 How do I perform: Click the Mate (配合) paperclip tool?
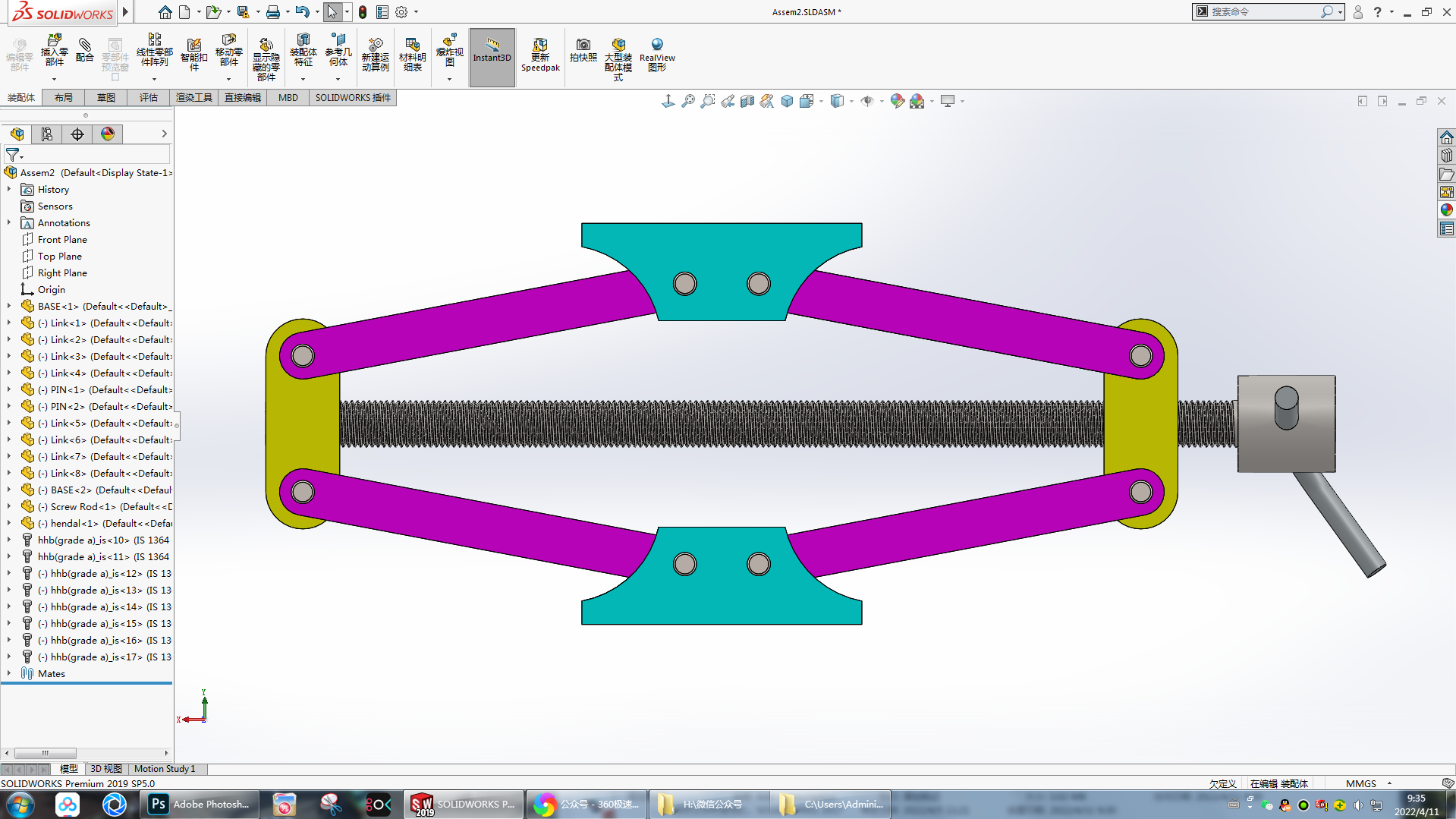85,50
